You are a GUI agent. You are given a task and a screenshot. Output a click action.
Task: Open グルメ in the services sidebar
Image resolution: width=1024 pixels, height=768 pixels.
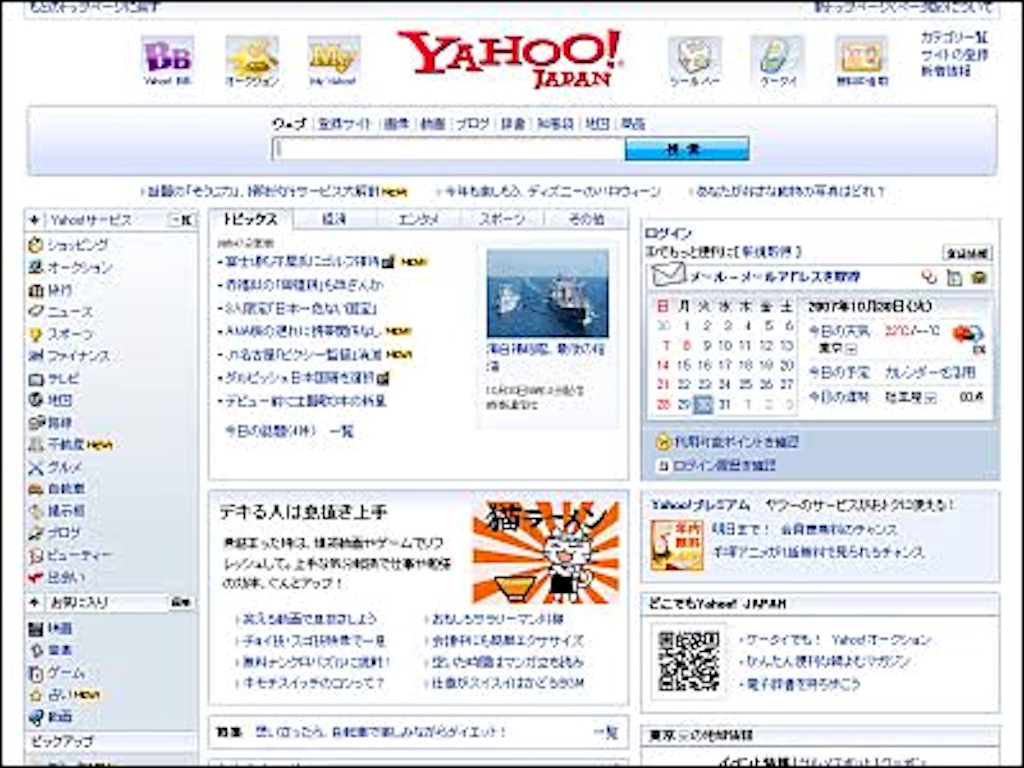pos(56,467)
